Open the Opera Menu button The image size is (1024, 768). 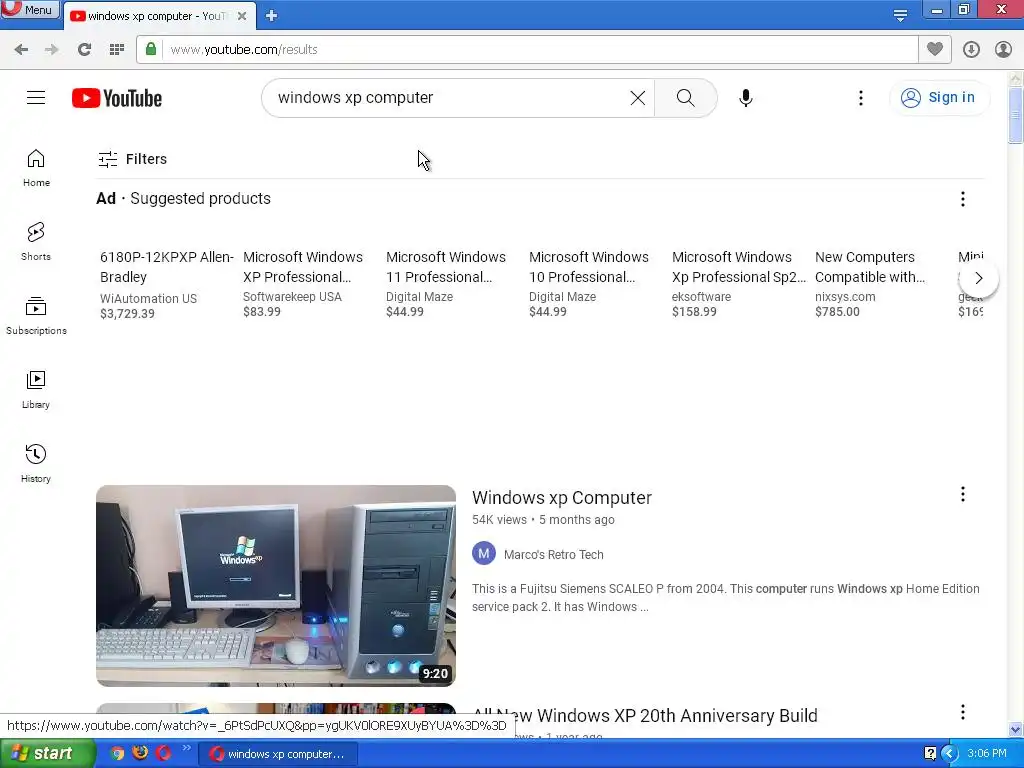pos(29,9)
